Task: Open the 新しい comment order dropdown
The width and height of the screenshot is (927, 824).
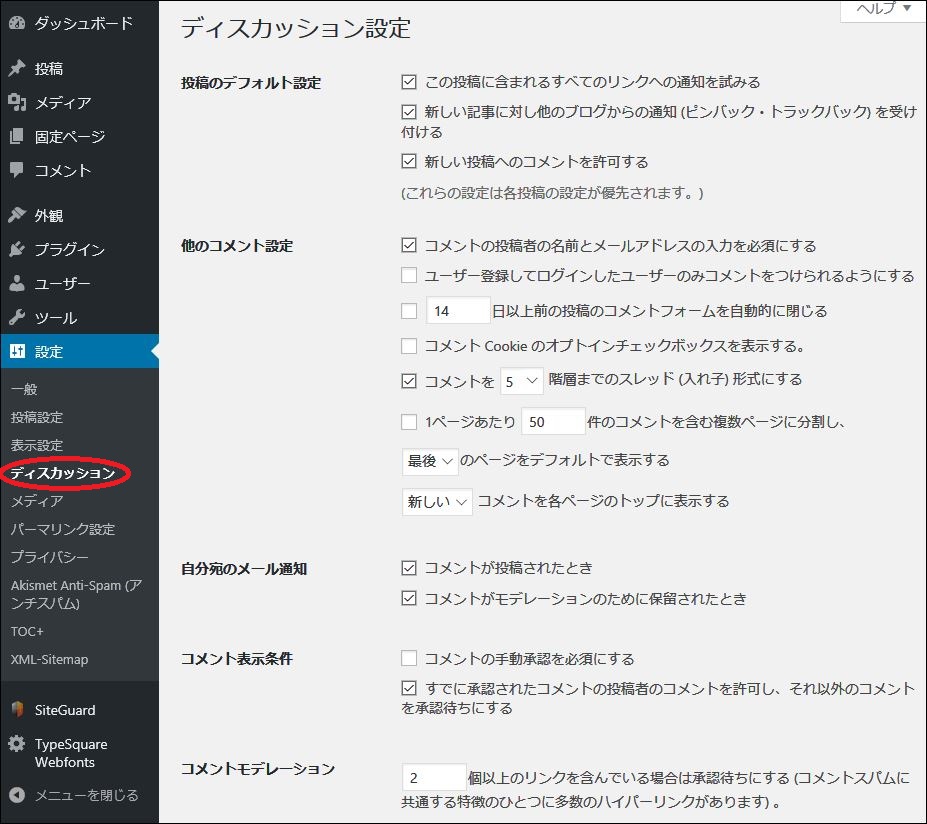Action: point(437,502)
